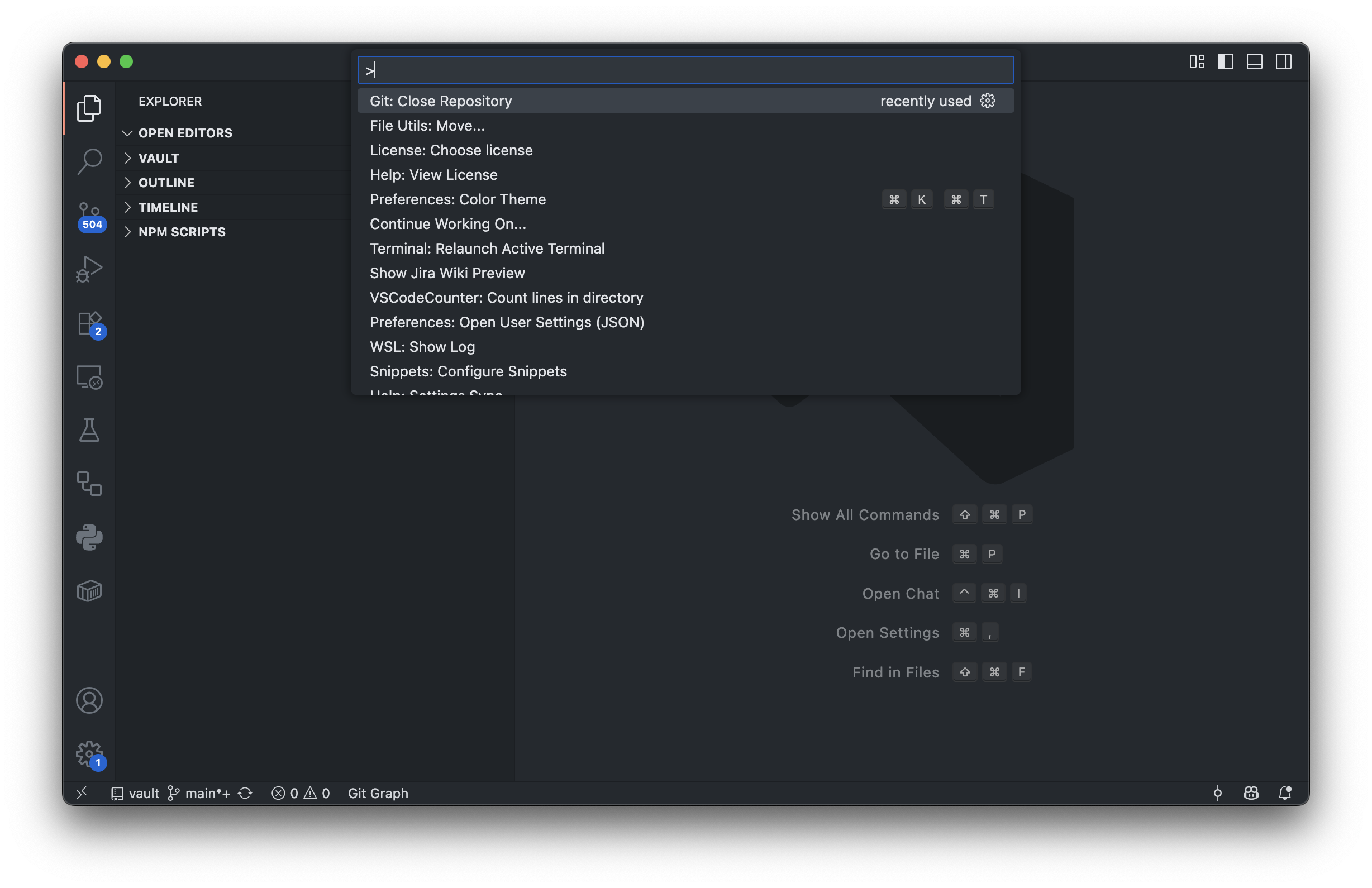Open the Manage gear icon
Image resolution: width=1372 pixels, height=888 pixels.
point(89,755)
